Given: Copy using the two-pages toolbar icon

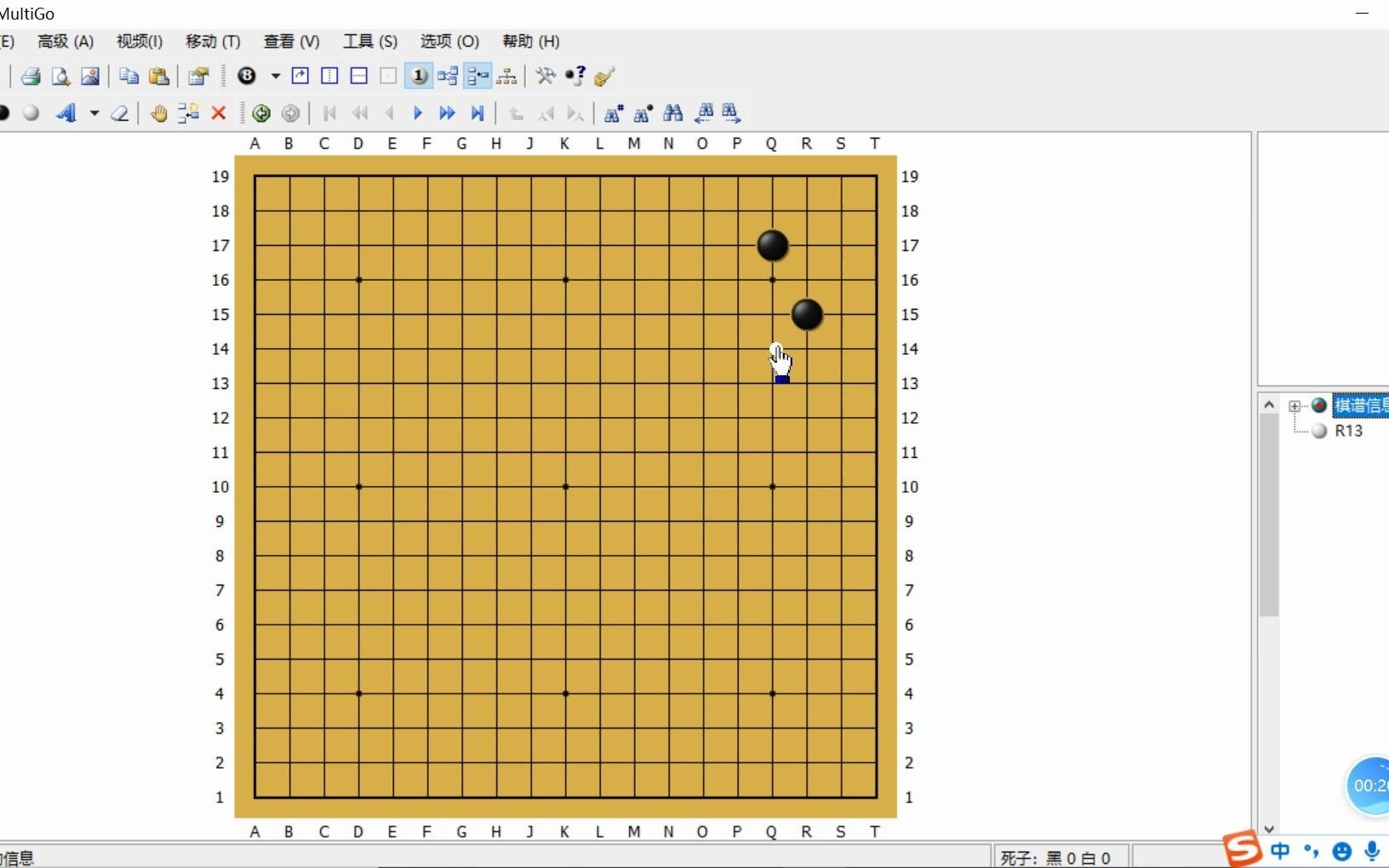Looking at the screenshot, I should tap(129, 77).
